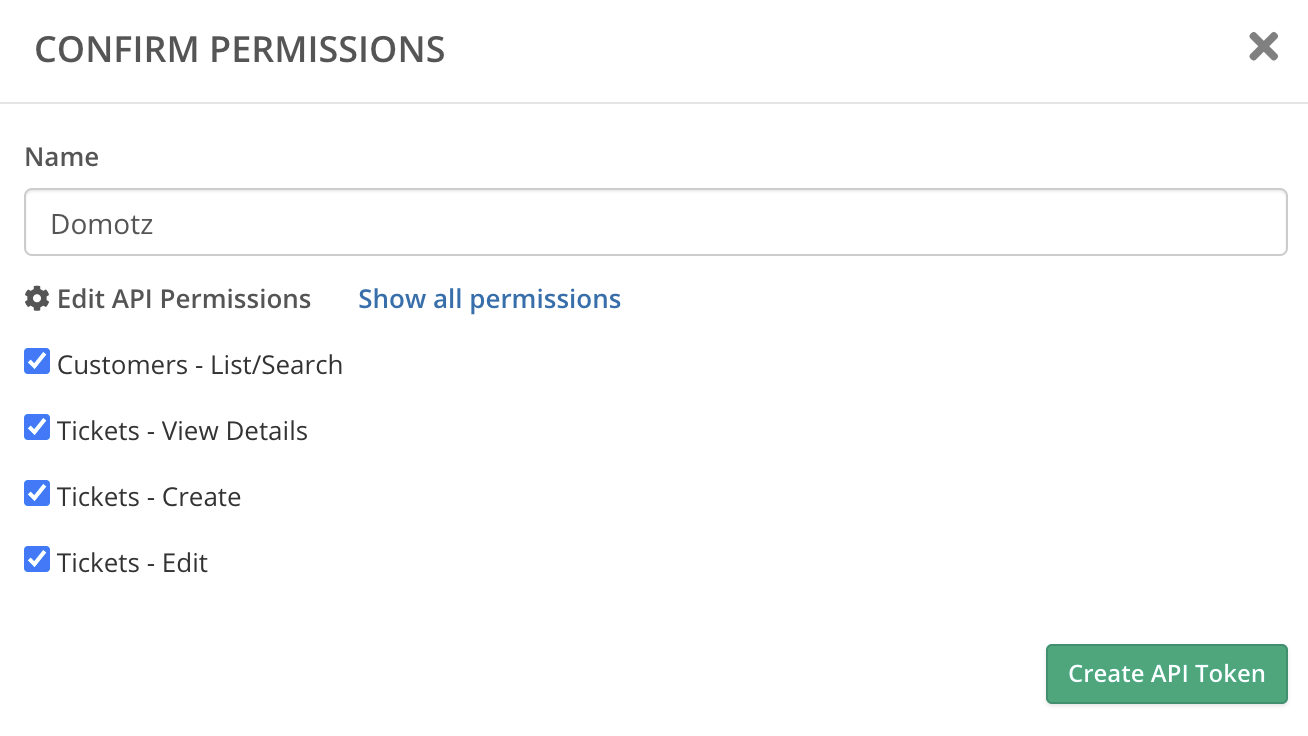Click the Tickets - Create label text
Image resolution: width=1308 pixels, height=736 pixels.
click(x=149, y=497)
